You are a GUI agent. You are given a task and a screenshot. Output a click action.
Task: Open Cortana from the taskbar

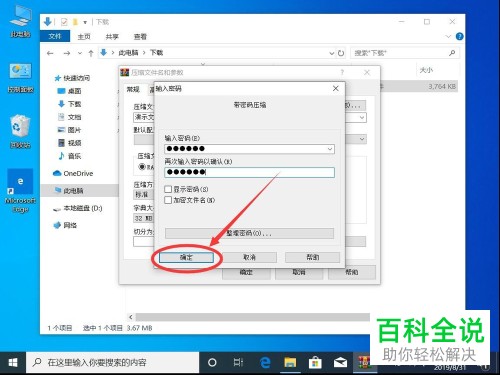[x=212, y=363]
